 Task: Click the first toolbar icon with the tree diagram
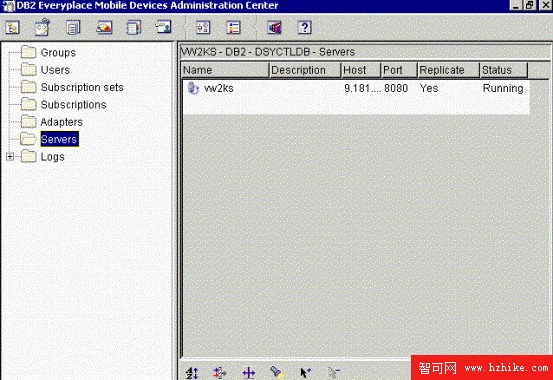[12, 28]
